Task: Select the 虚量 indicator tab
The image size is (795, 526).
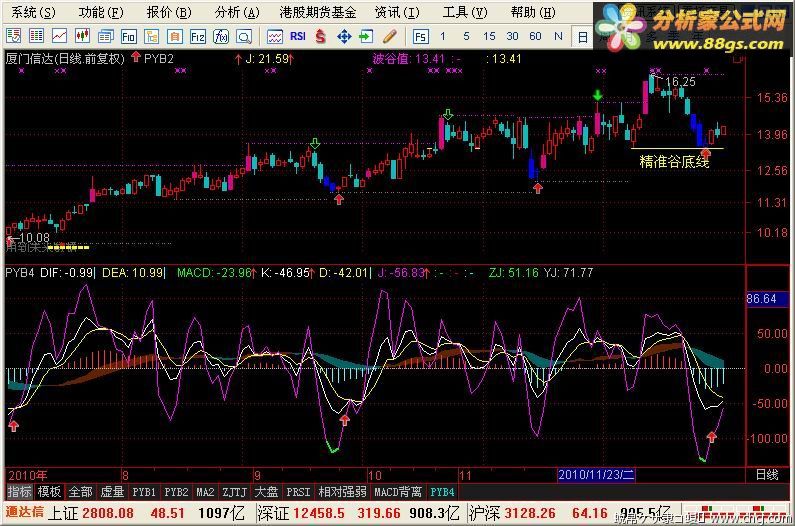Action: point(112,492)
